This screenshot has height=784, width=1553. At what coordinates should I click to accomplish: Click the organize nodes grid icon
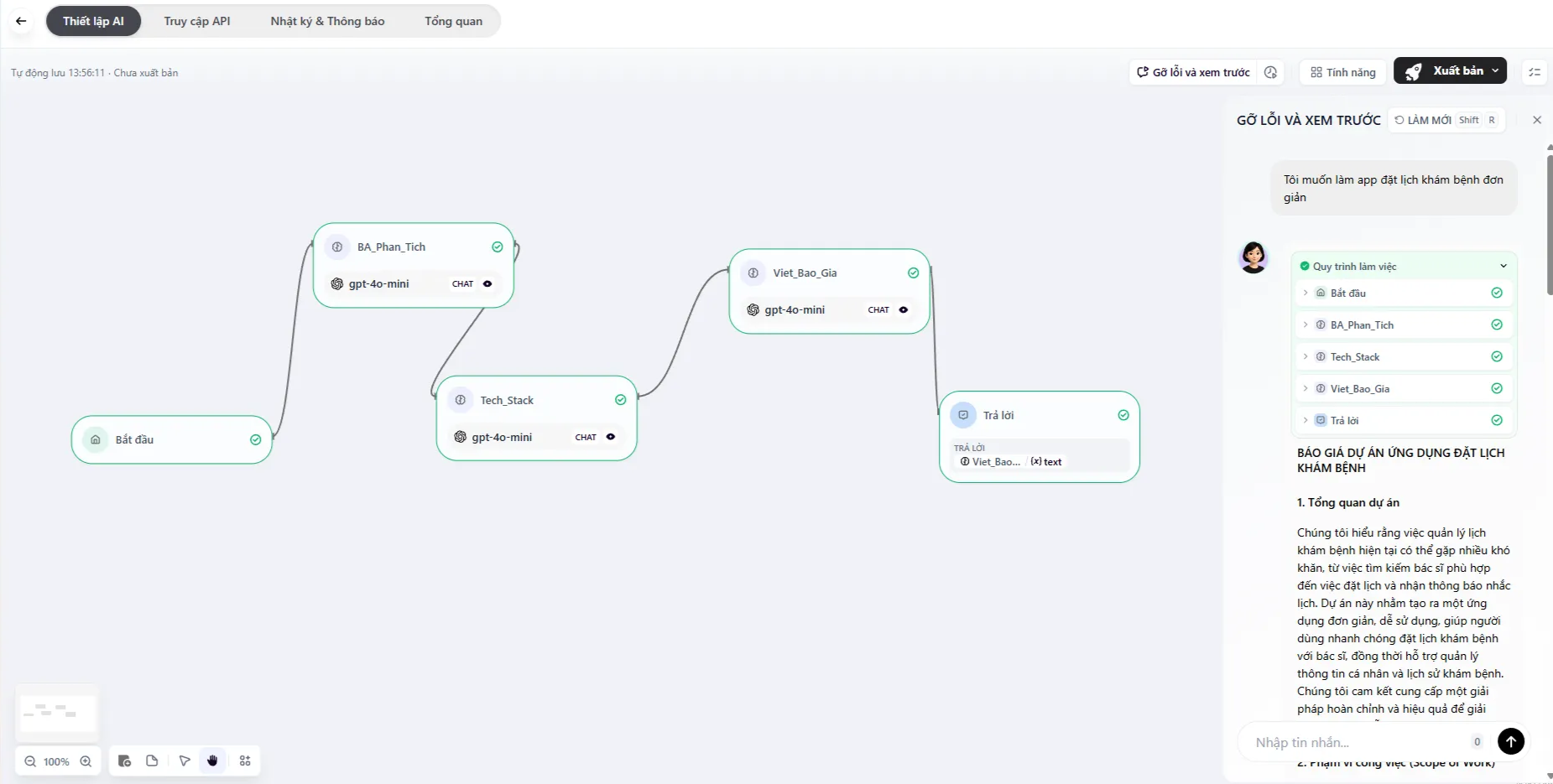click(x=245, y=761)
